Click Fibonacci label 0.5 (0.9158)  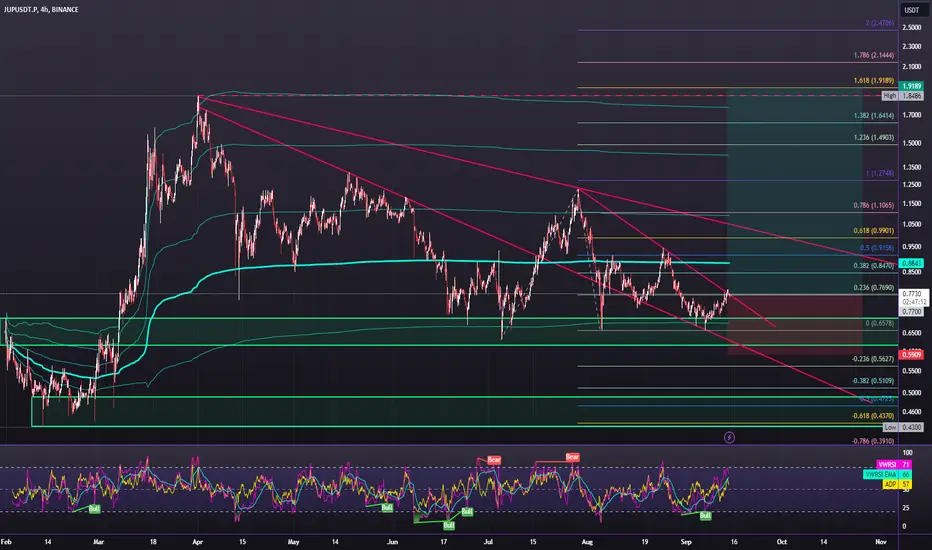(x=877, y=248)
